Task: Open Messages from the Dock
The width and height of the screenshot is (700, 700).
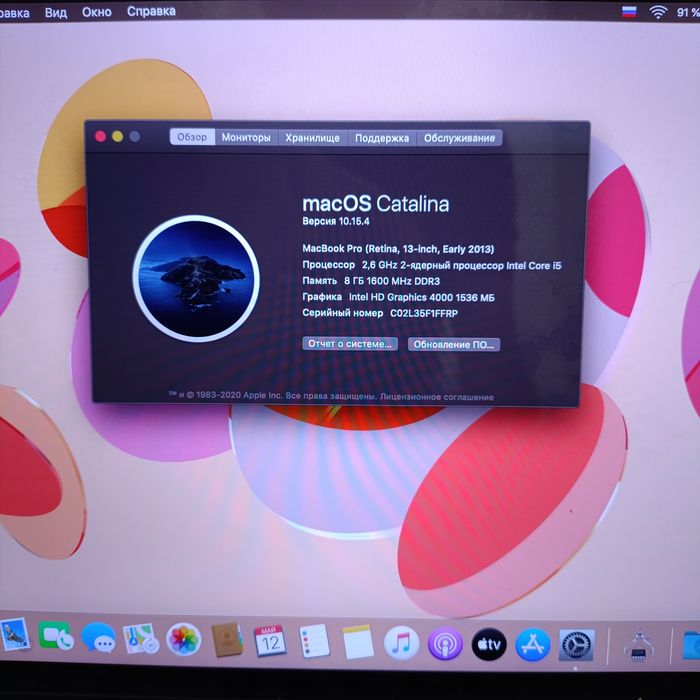Action: pos(99,638)
